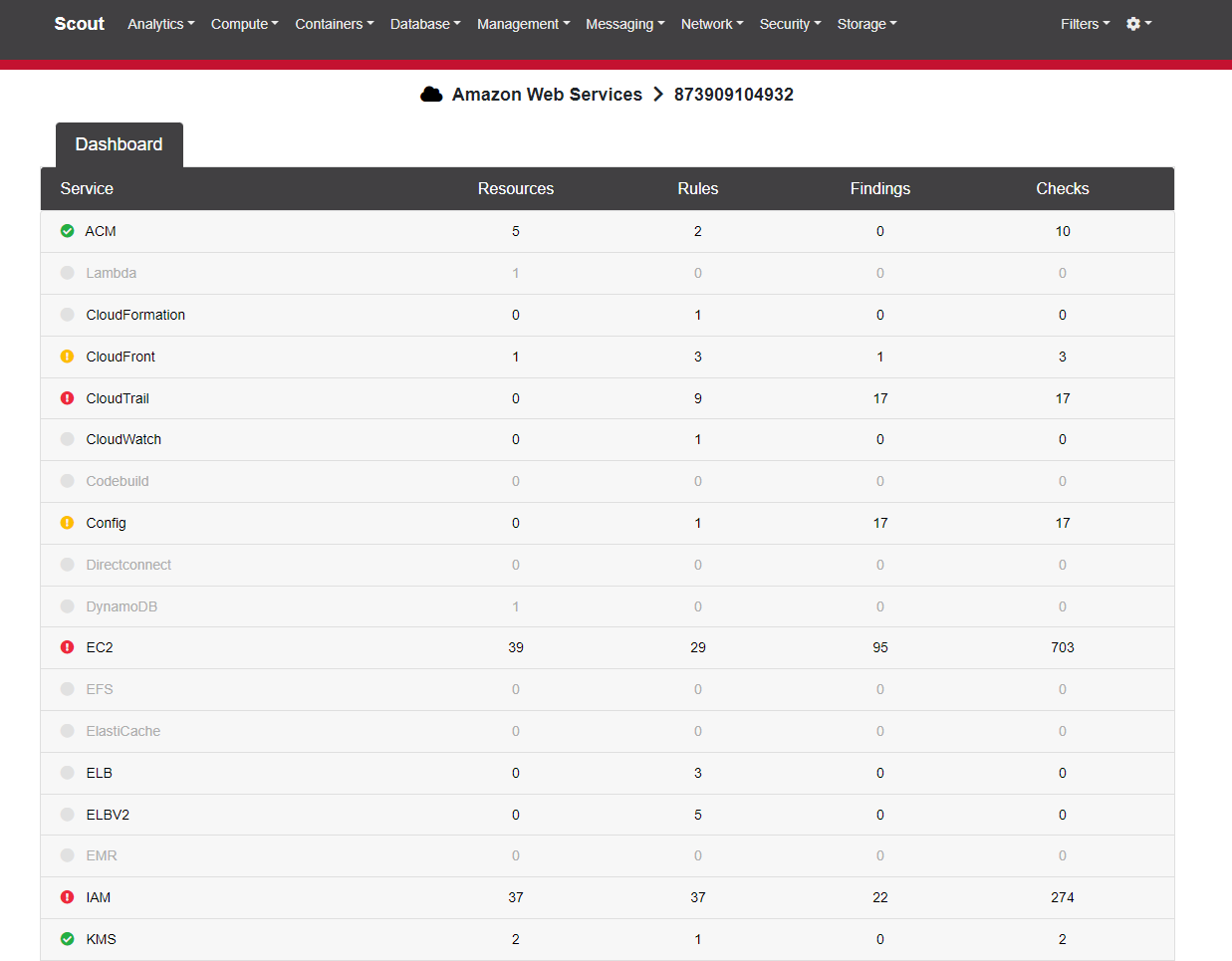Click the Resources column header

[x=516, y=188]
